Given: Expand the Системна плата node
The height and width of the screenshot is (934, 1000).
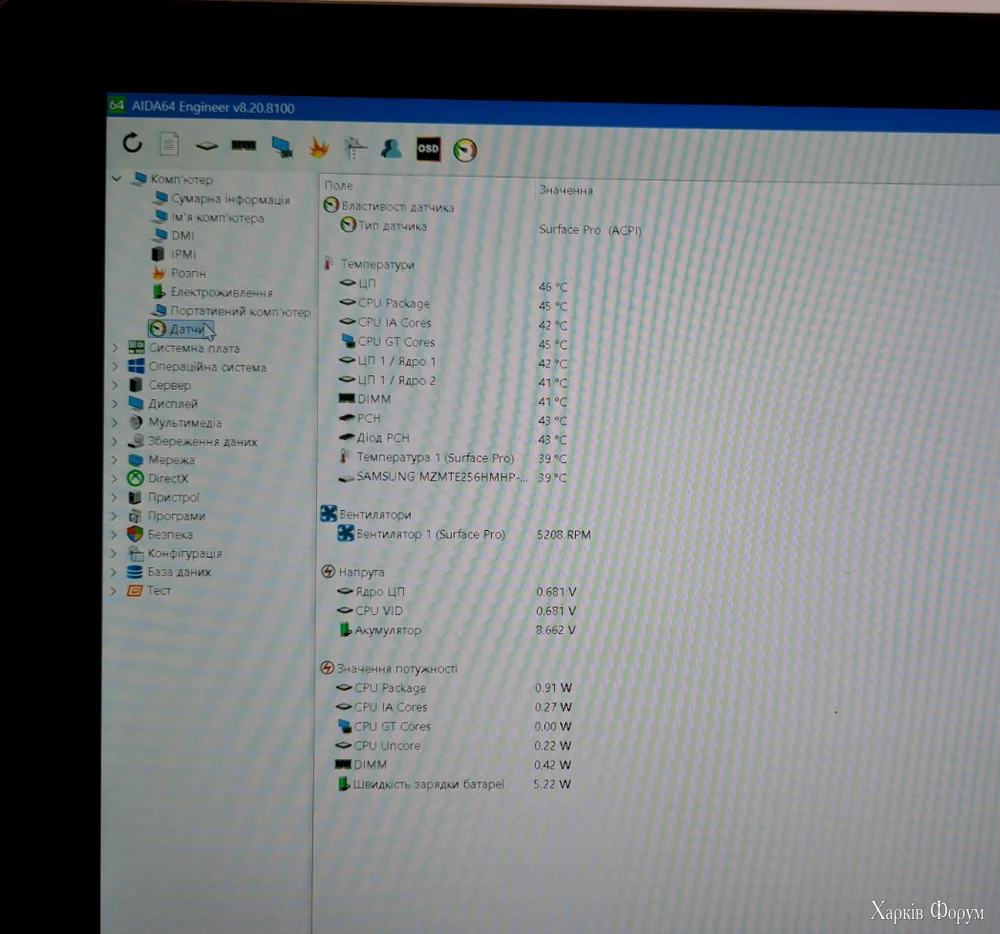Looking at the screenshot, I should (x=115, y=347).
